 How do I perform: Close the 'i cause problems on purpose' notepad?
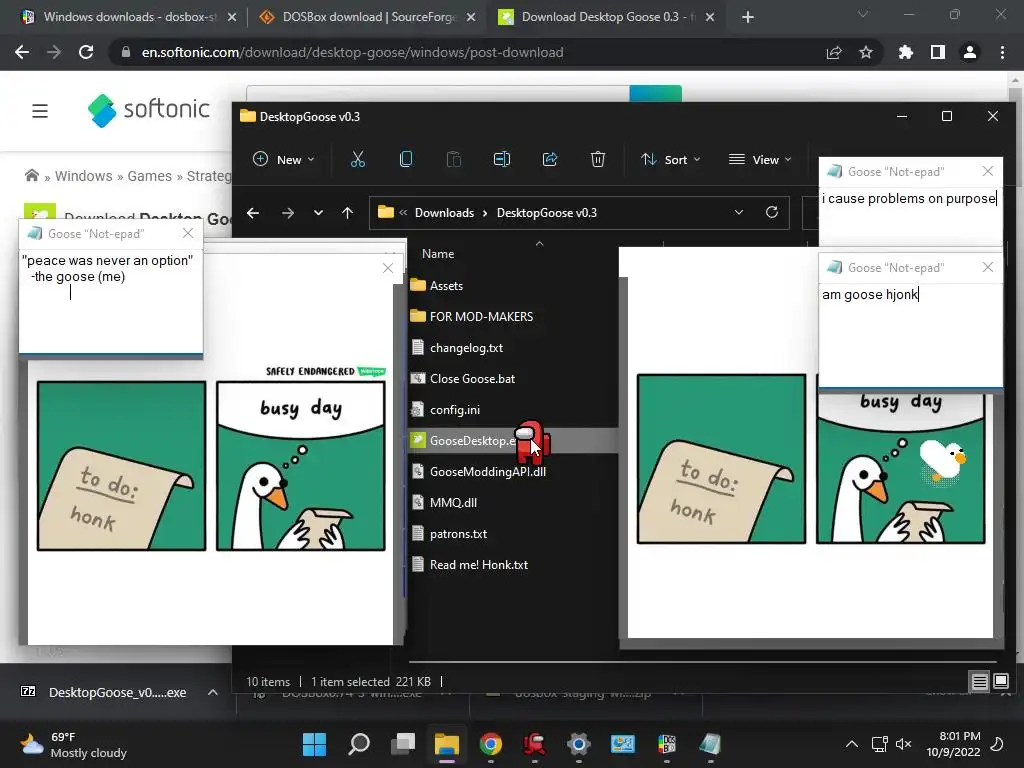coord(988,171)
